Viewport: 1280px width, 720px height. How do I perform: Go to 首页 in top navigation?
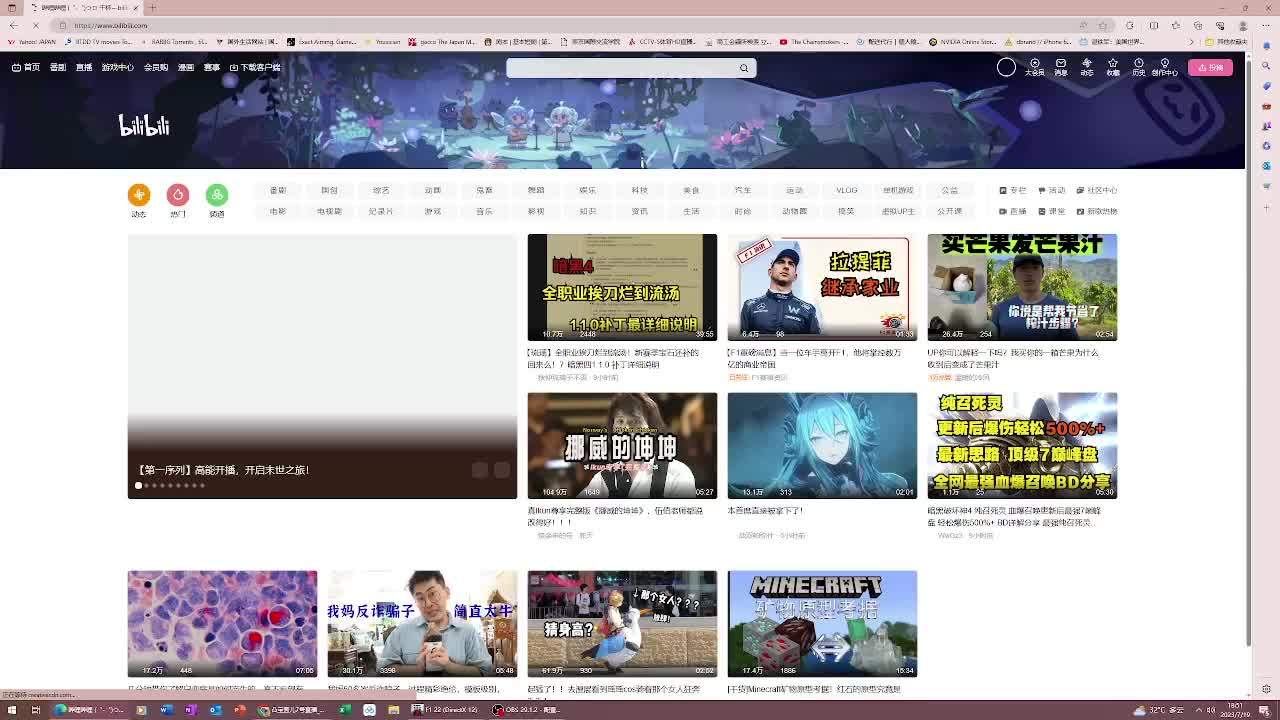click(26, 68)
